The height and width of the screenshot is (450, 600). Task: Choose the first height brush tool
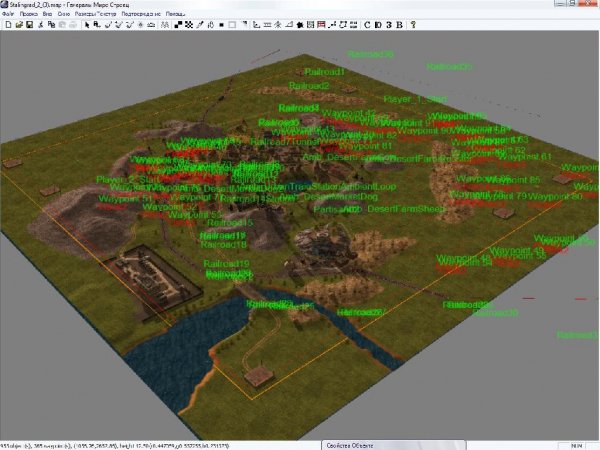108,25
